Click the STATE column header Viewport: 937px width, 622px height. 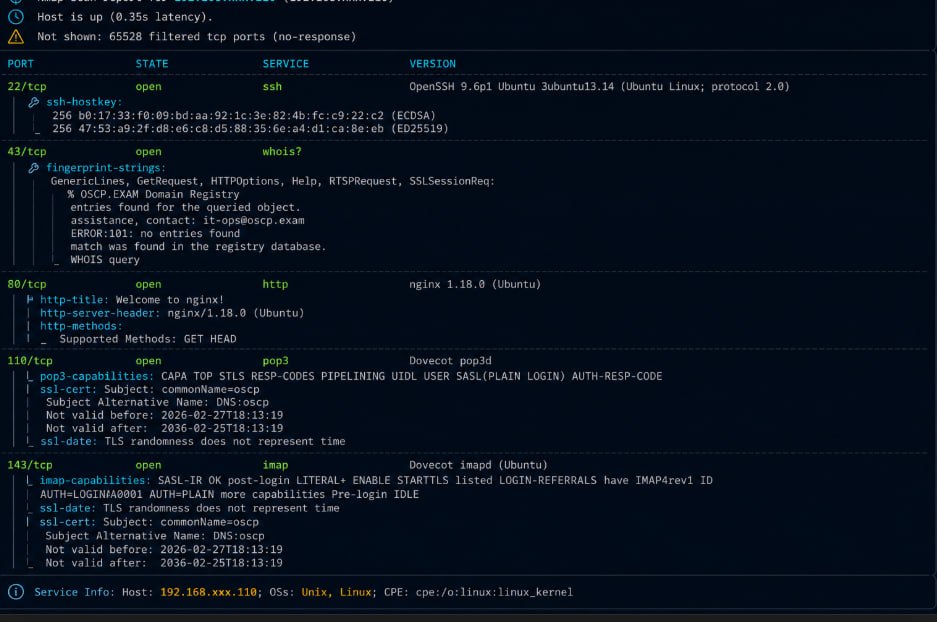tap(152, 64)
